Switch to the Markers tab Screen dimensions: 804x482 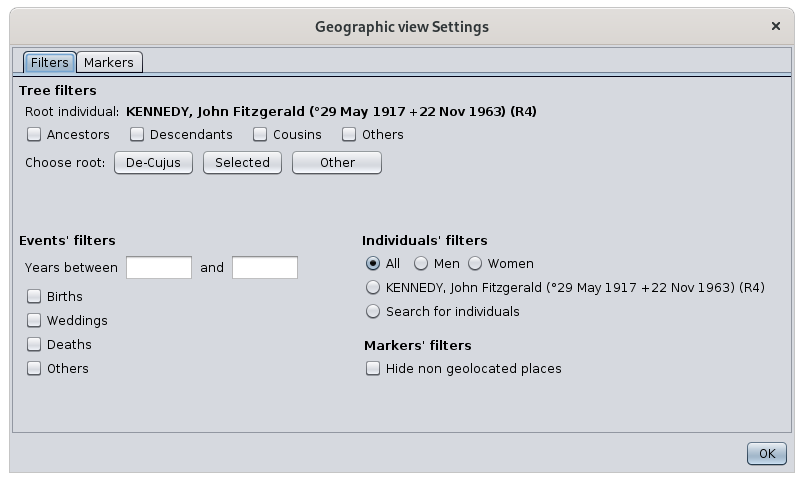(109, 63)
